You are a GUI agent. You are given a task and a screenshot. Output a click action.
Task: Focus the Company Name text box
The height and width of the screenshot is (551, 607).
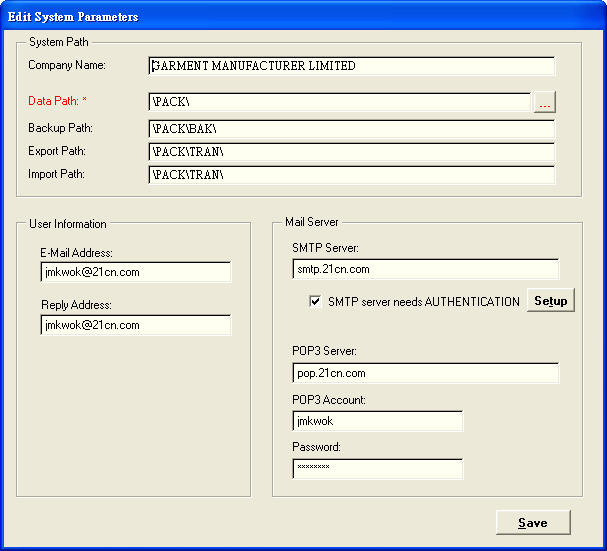pos(352,66)
